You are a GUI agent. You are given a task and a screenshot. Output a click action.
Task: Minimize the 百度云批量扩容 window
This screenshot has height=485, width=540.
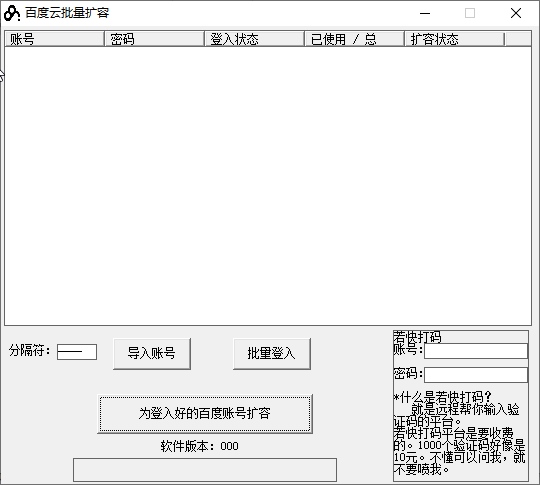click(x=425, y=13)
